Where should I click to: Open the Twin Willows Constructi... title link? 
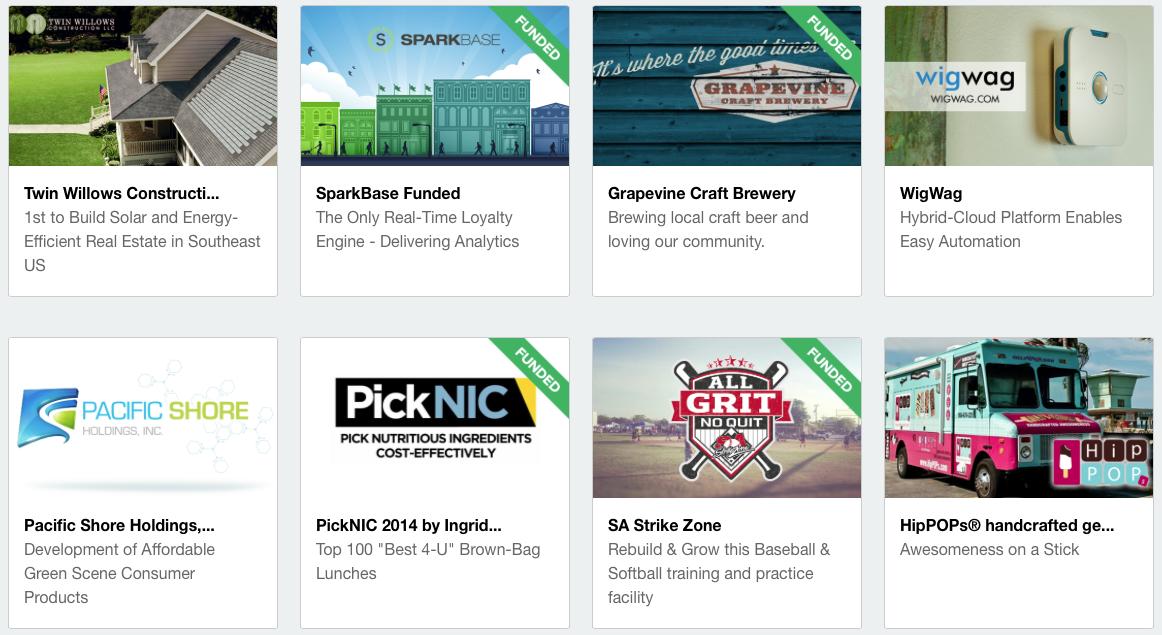(x=122, y=193)
